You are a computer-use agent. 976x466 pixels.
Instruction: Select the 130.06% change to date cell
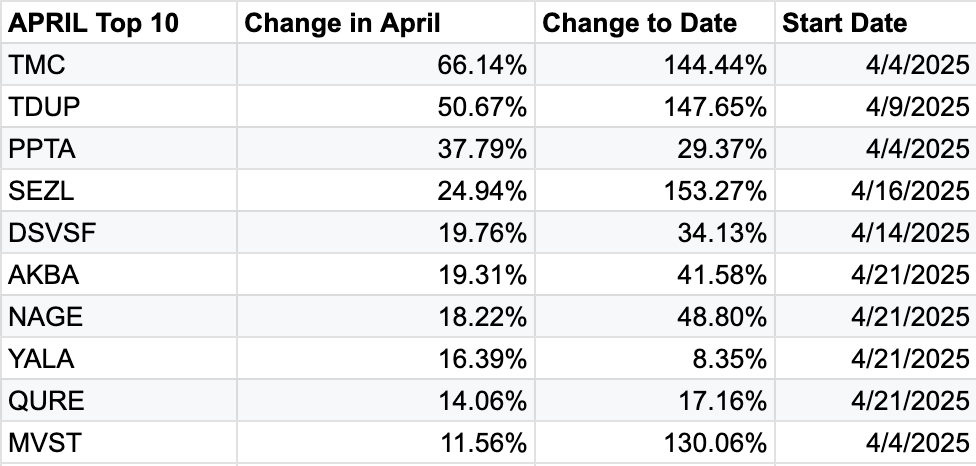655,443
